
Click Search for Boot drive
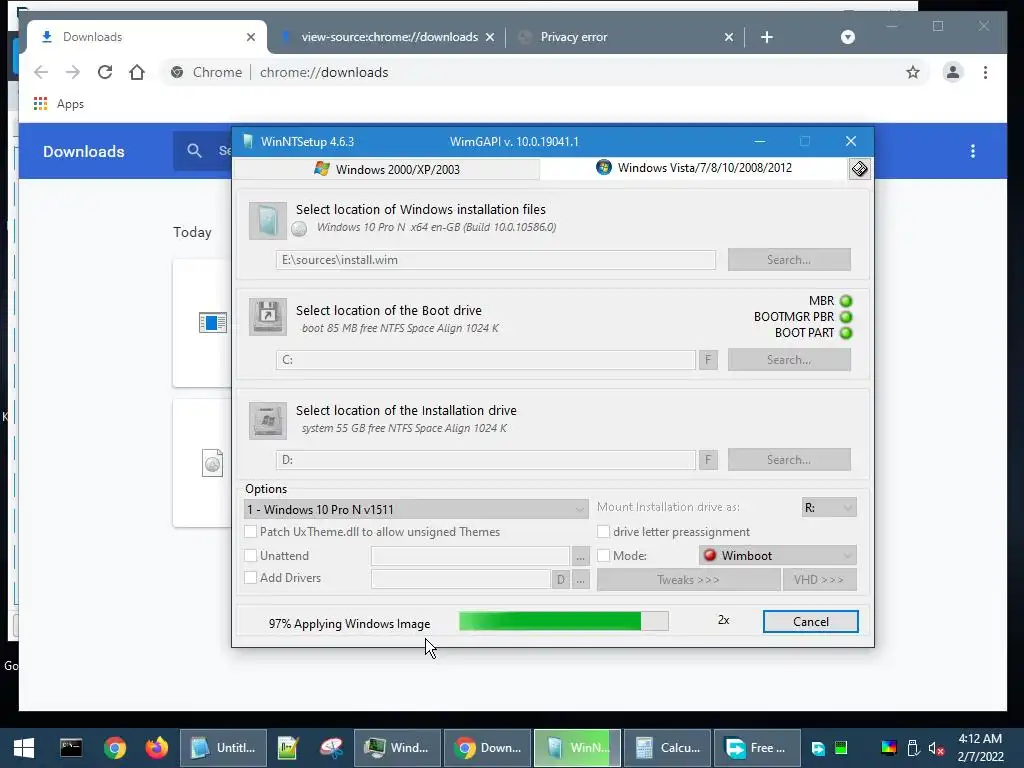[x=789, y=359]
